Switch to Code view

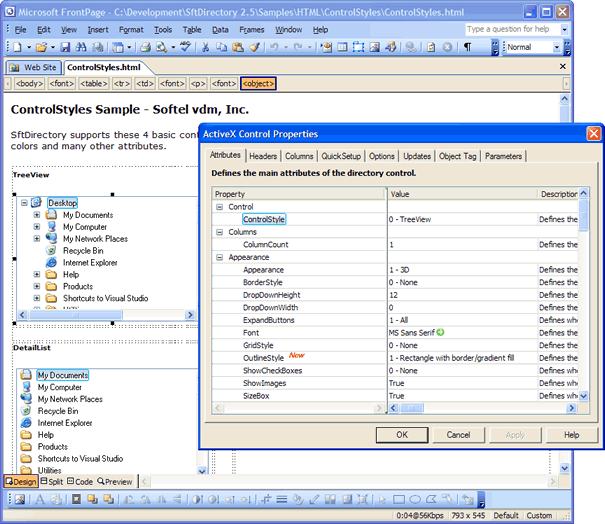(x=80, y=482)
